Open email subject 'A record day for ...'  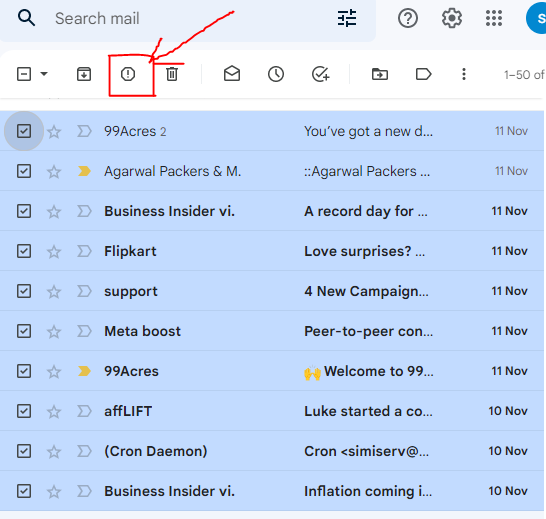pyautogui.click(x=366, y=211)
